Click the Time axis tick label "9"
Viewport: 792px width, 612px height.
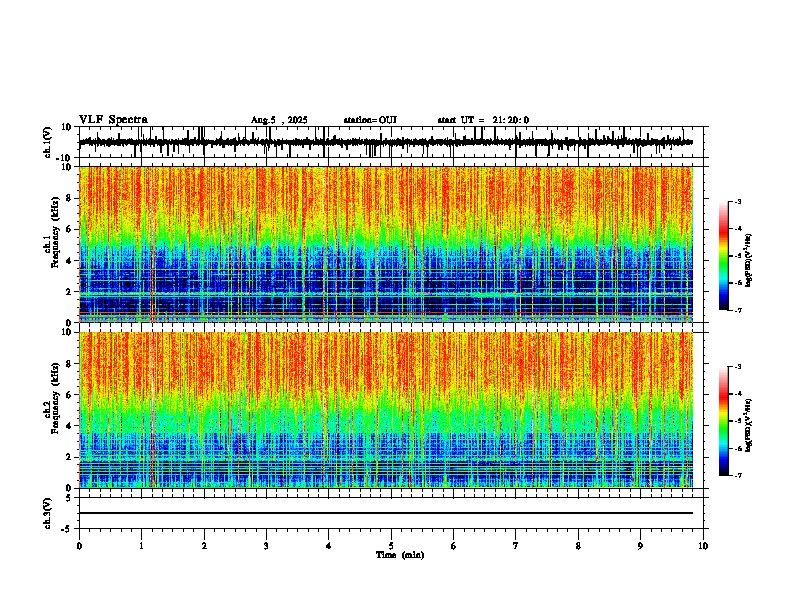(640, 546)
